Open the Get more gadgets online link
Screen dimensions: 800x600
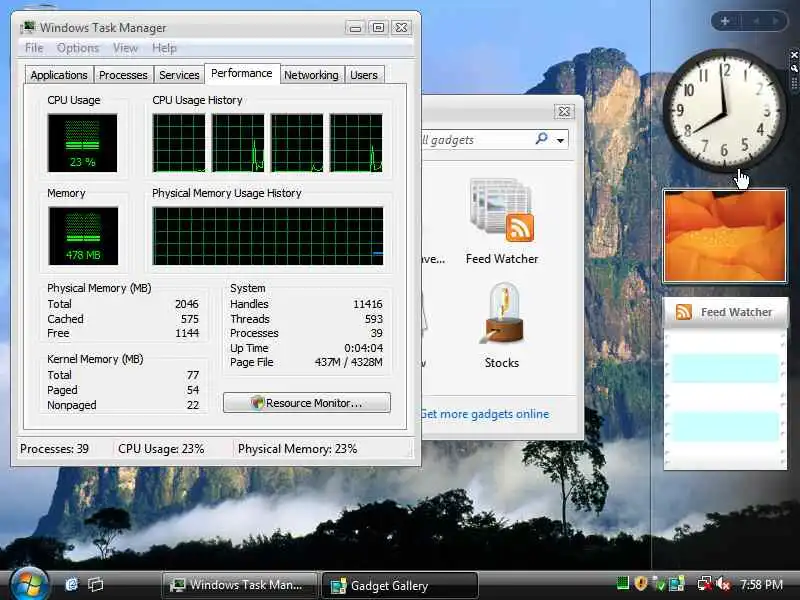pos(485,414)
